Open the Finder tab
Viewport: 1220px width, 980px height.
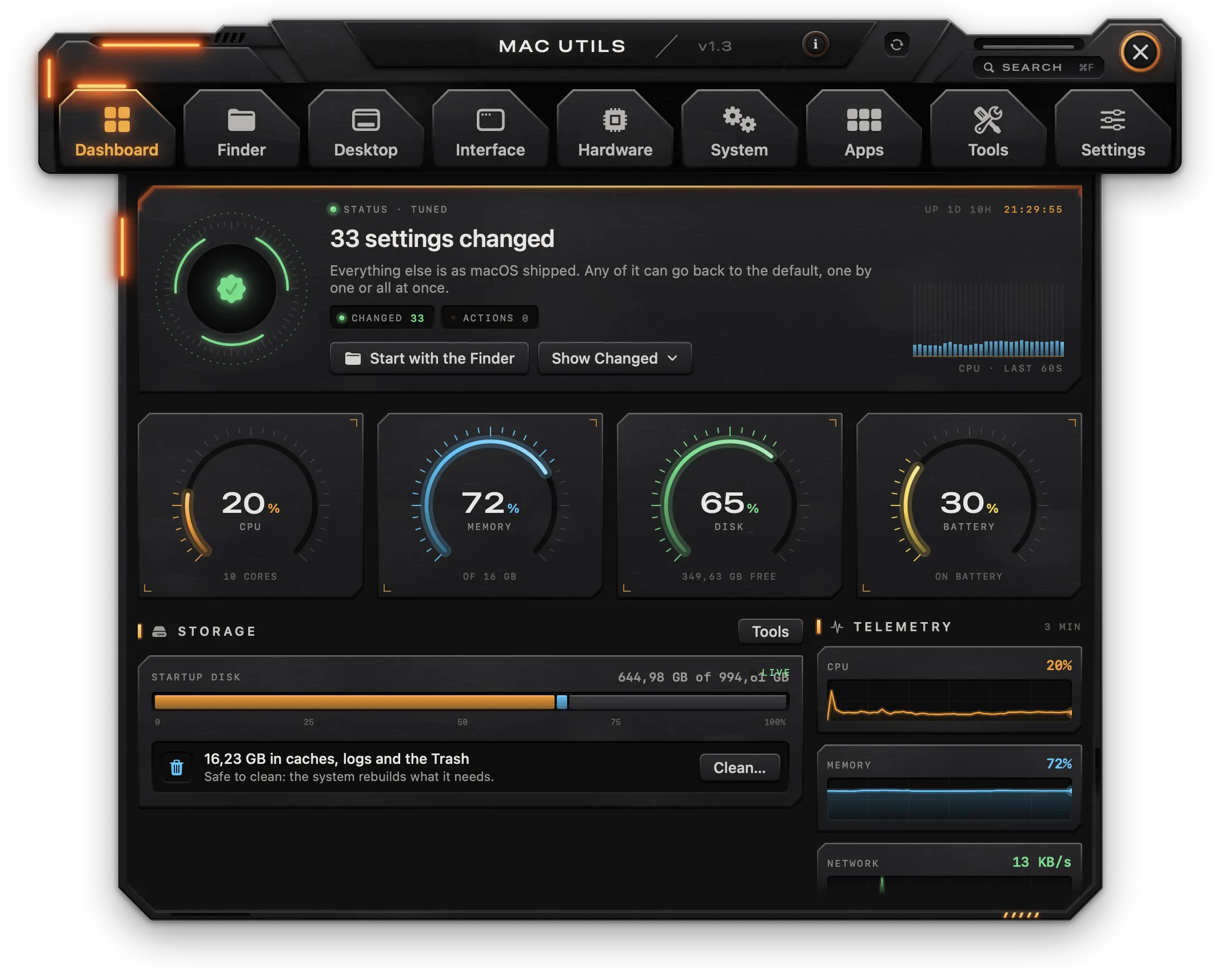[241, 129]
